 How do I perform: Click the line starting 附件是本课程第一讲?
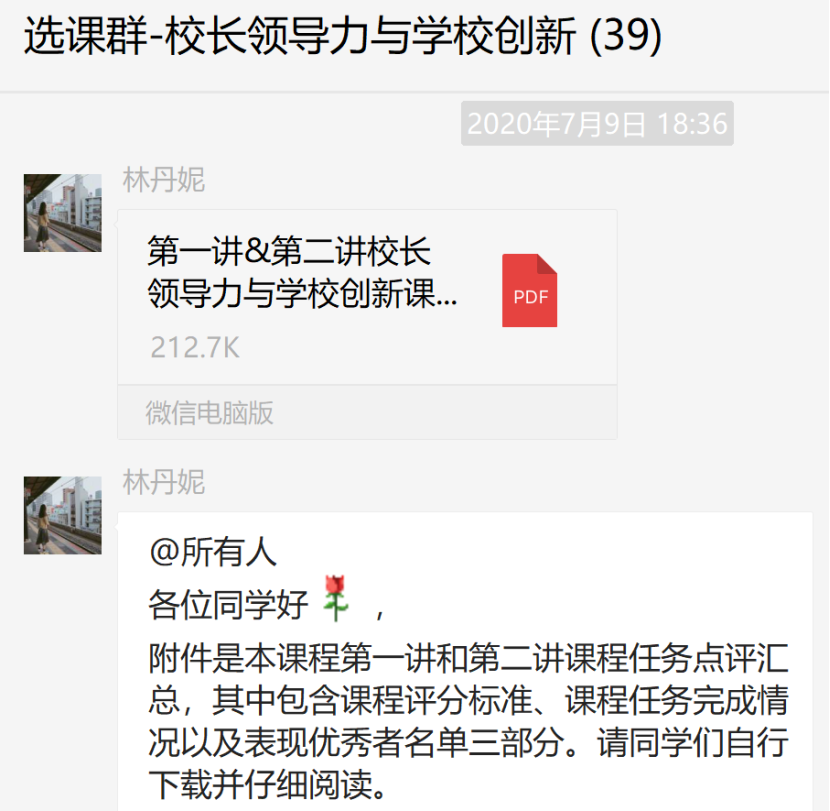click(469, 658)
